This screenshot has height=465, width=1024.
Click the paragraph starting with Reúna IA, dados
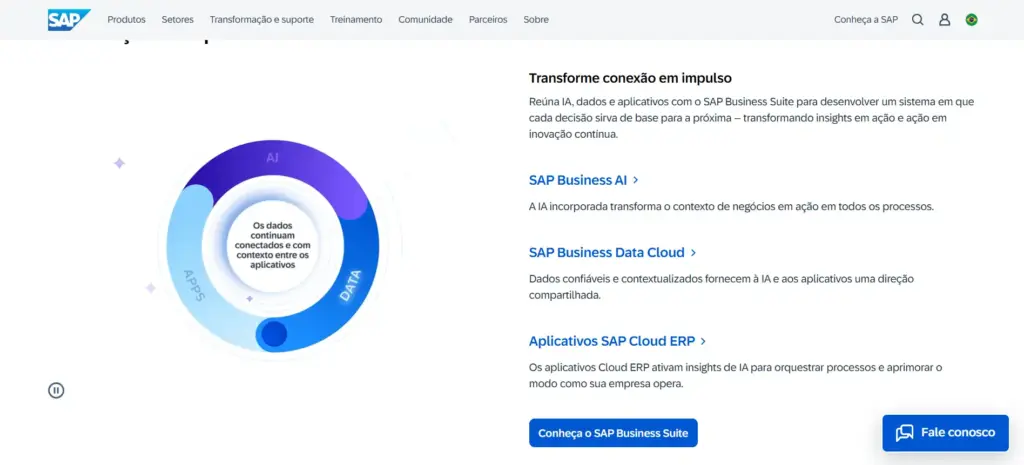pos(751,118)
